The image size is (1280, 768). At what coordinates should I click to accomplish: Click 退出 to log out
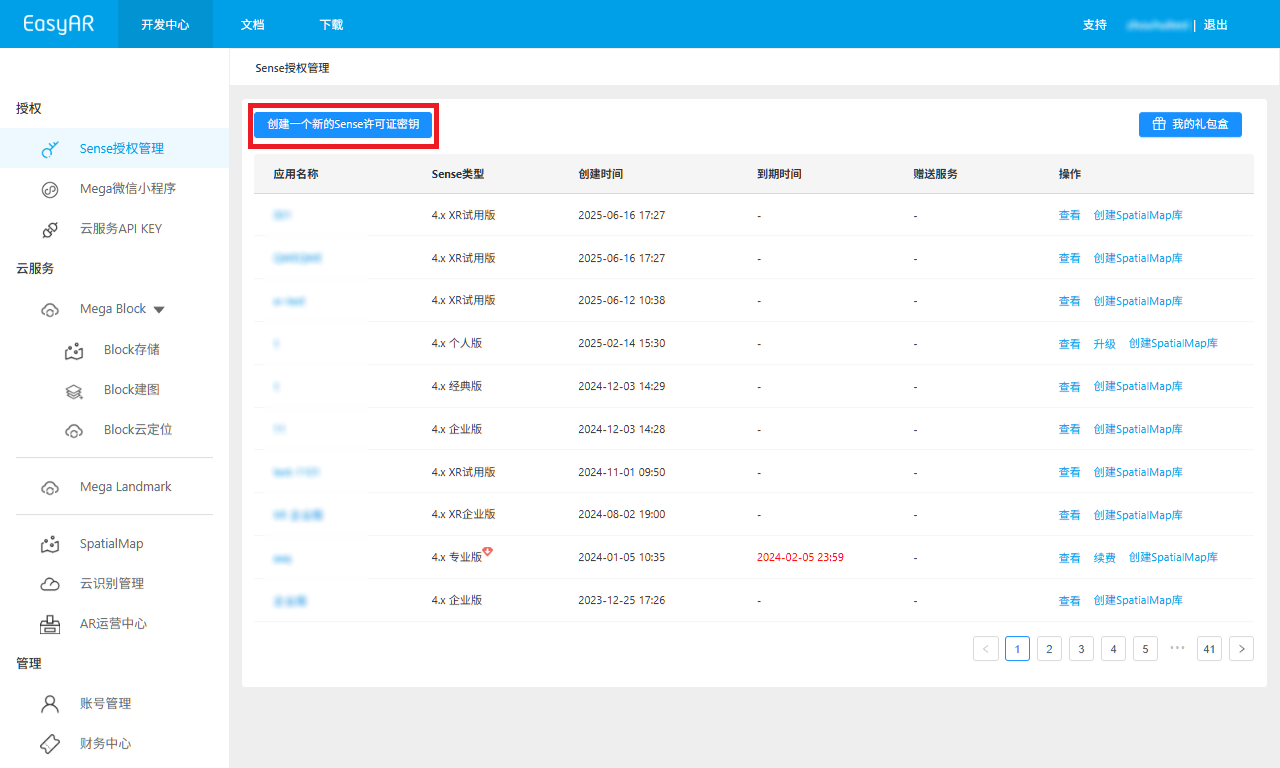[x=1215, y=24]
